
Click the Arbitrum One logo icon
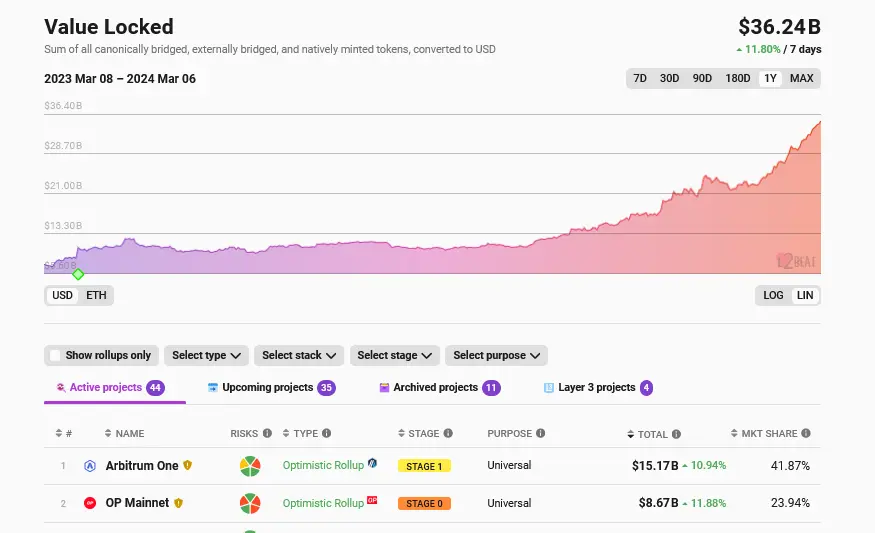(x=90, y=466)
